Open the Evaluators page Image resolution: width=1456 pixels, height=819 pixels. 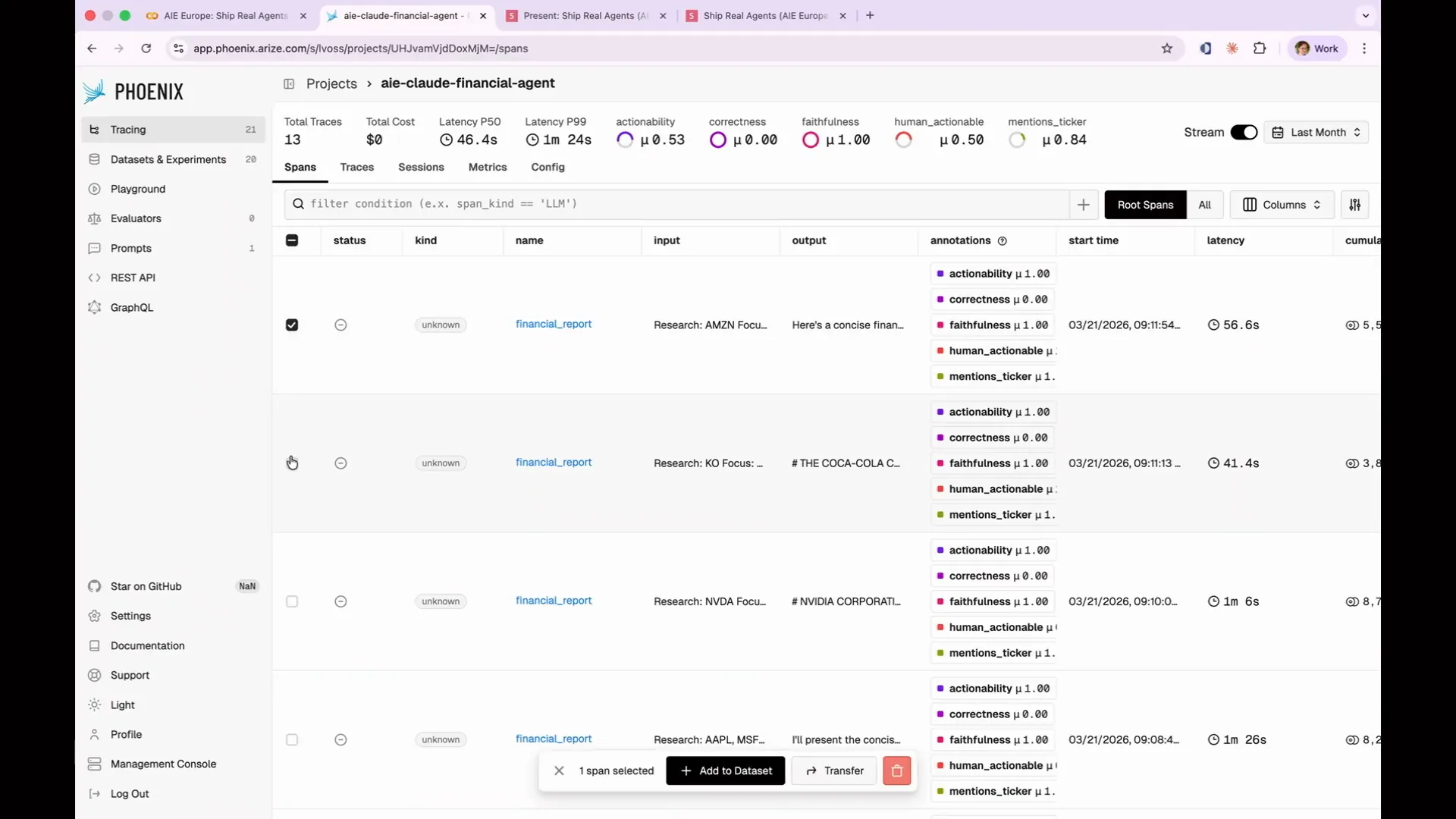(x=173, y=218)
